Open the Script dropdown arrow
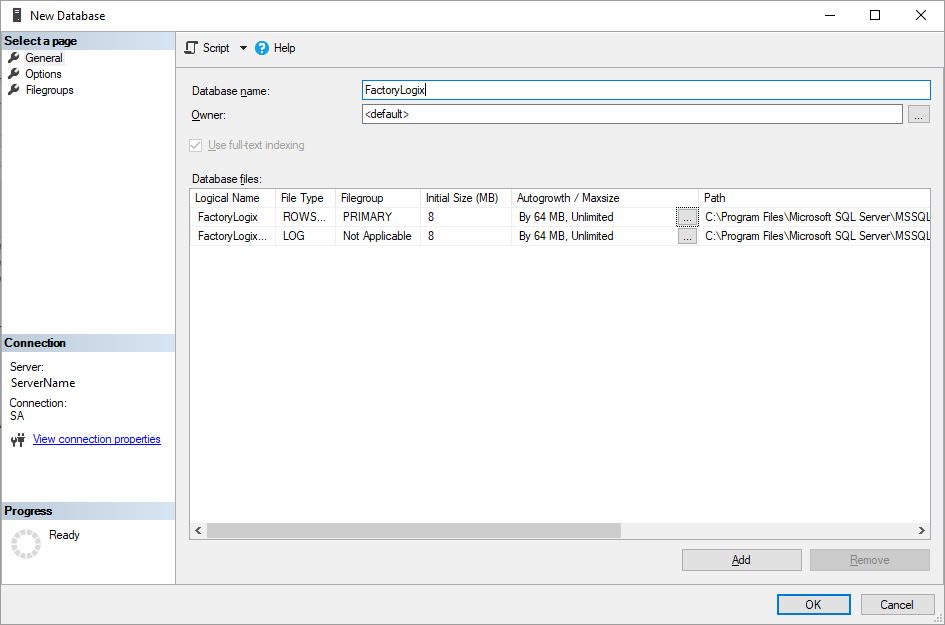The image size is (945, 625). point(241,47)
